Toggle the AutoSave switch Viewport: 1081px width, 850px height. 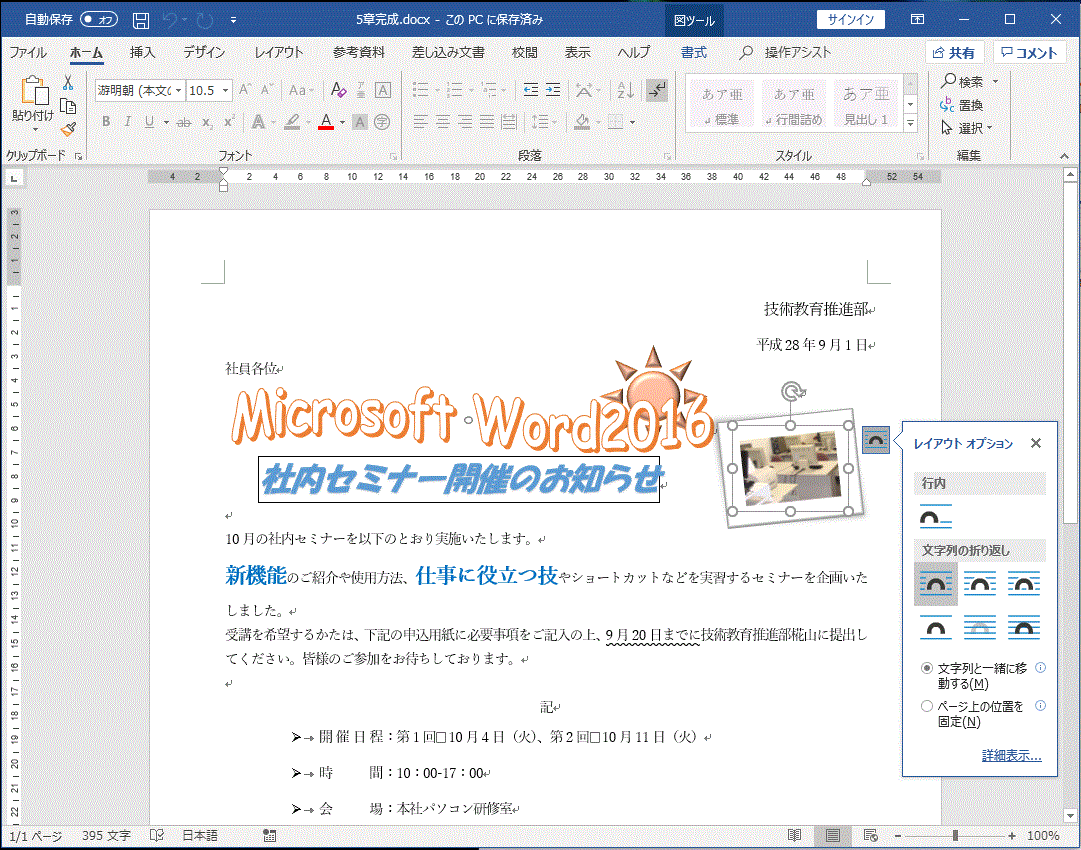pos(99,19)
